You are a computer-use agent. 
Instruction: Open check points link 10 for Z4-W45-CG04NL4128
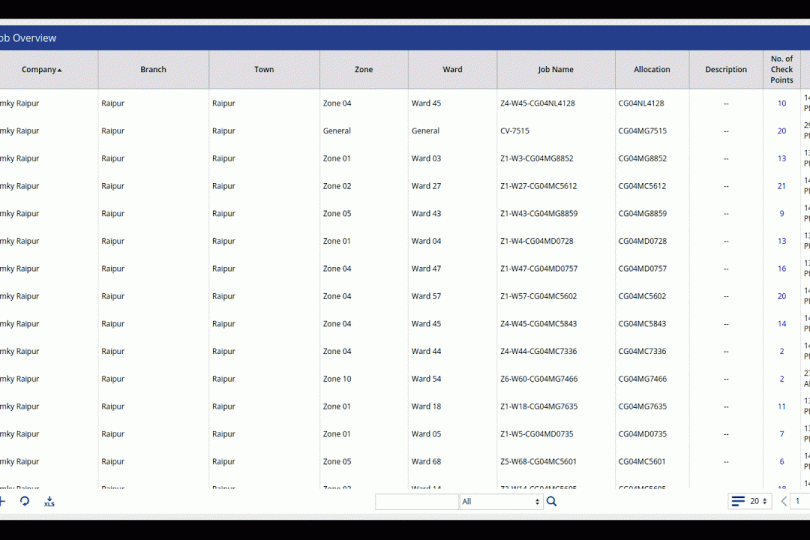click(x=782, y=103)
